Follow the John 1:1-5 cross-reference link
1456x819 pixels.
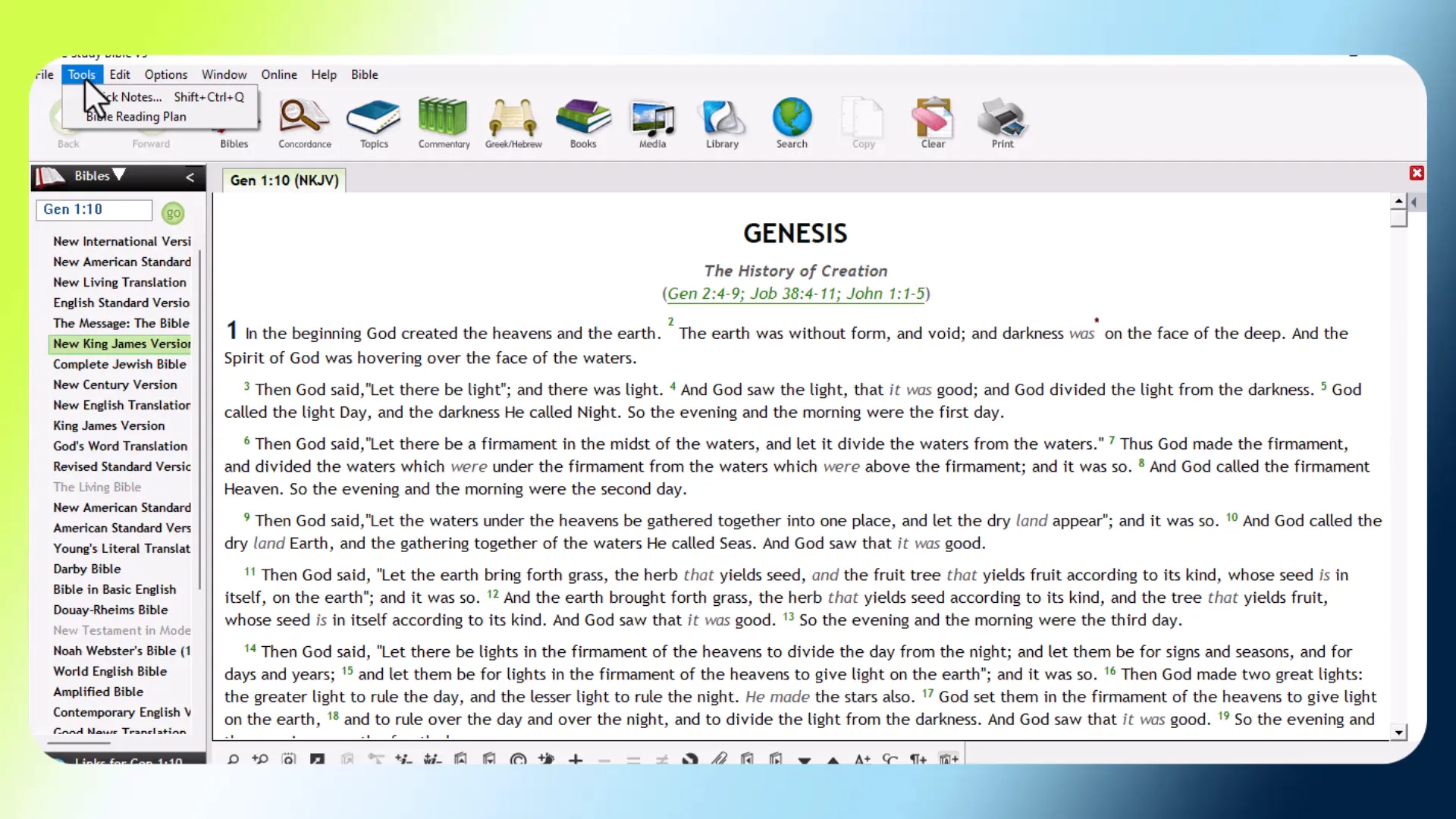(x=885, y=294)
